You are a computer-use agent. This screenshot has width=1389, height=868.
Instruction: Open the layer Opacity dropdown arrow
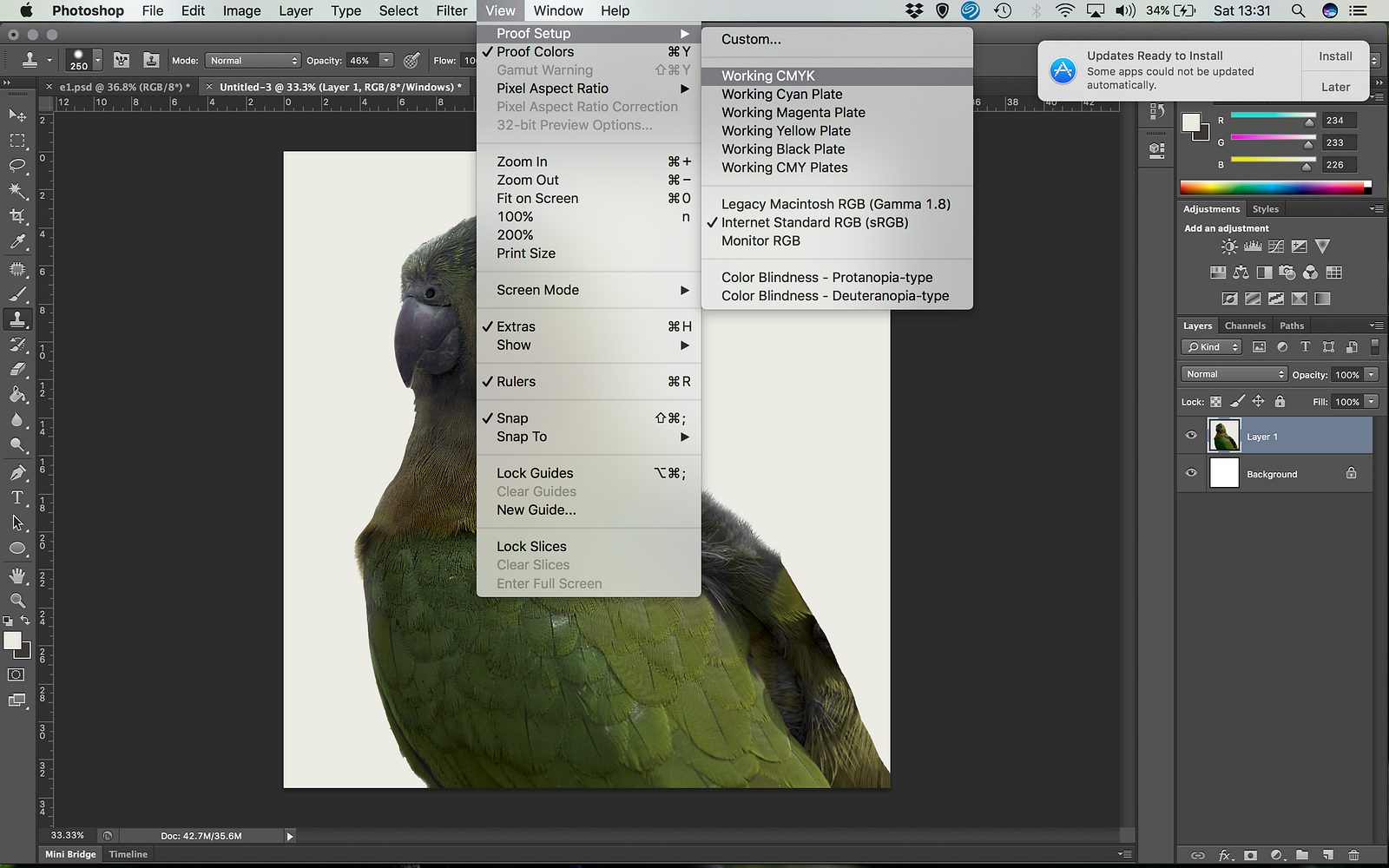point(1372,375)
